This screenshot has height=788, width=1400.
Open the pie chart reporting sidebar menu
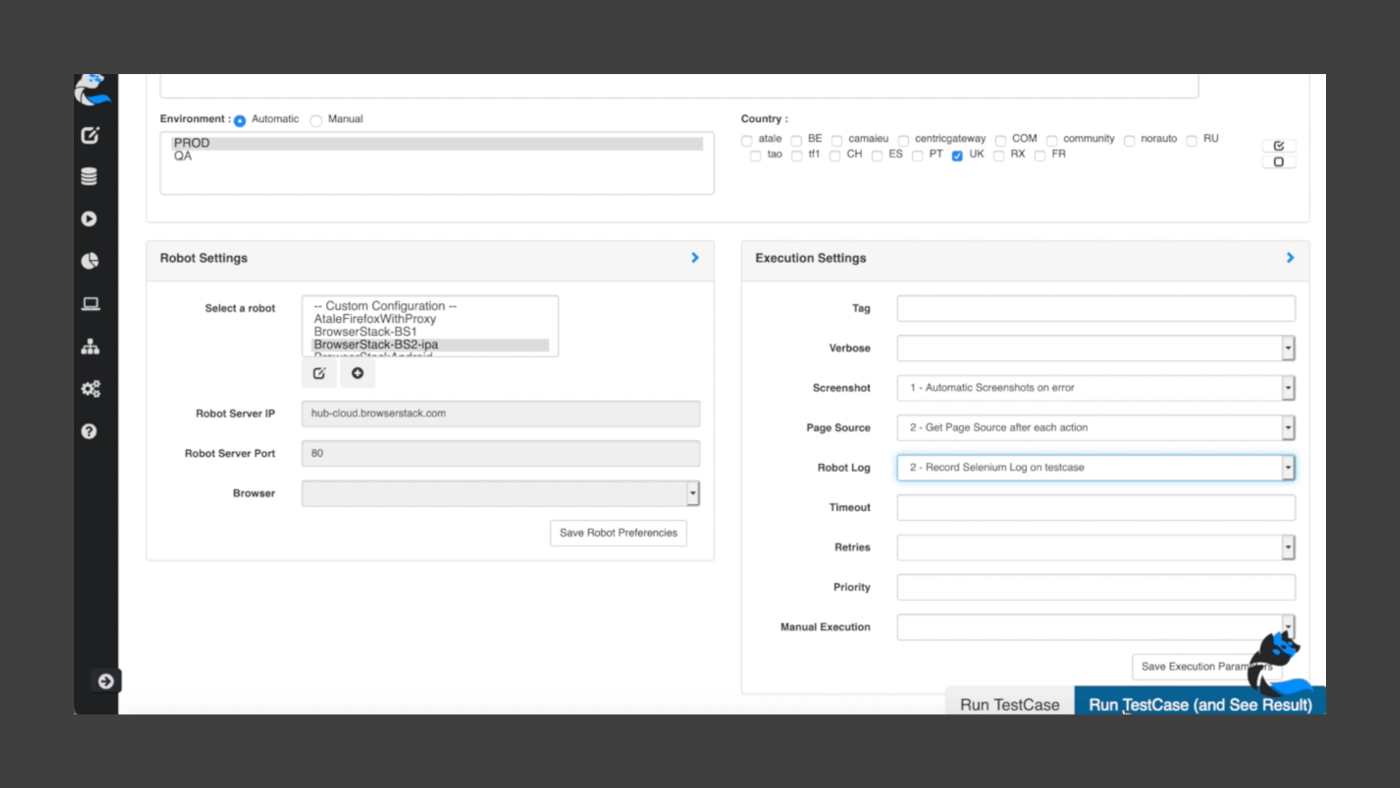(x=89, y=261)
